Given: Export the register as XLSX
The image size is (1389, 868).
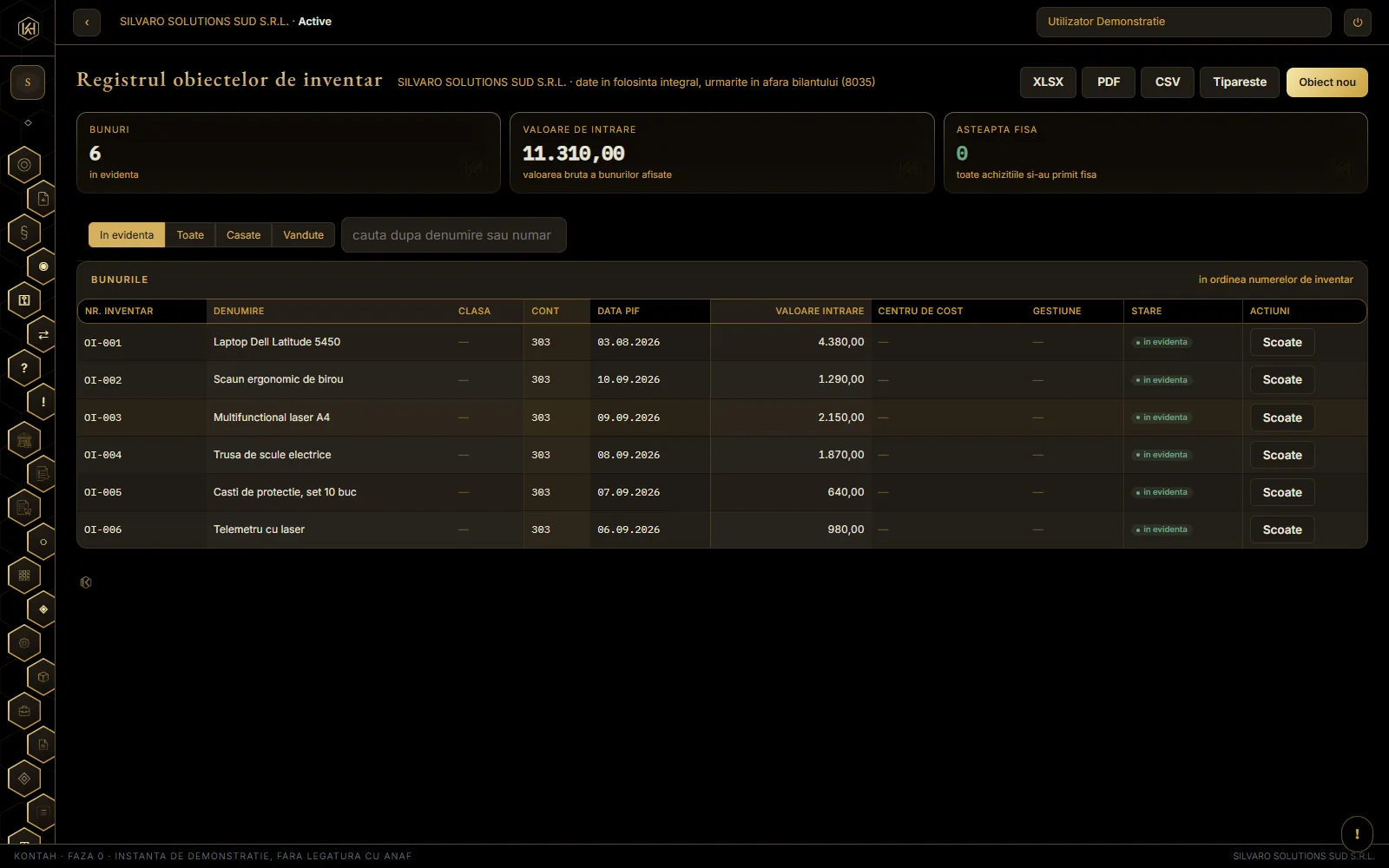Looking at the screenshot, I should [x=1048, y=82].
